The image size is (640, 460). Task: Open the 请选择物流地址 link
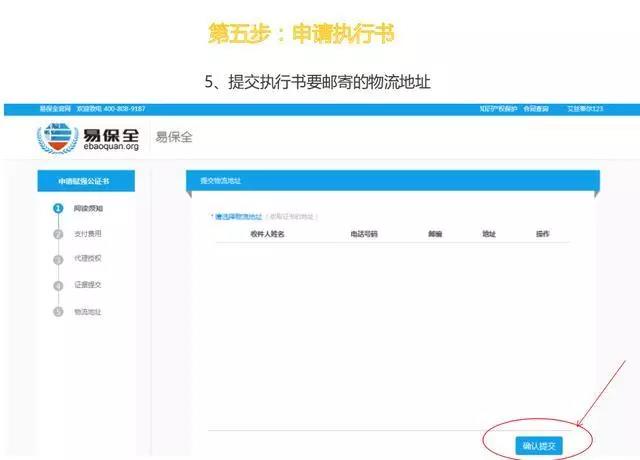[x=238, y=216]
